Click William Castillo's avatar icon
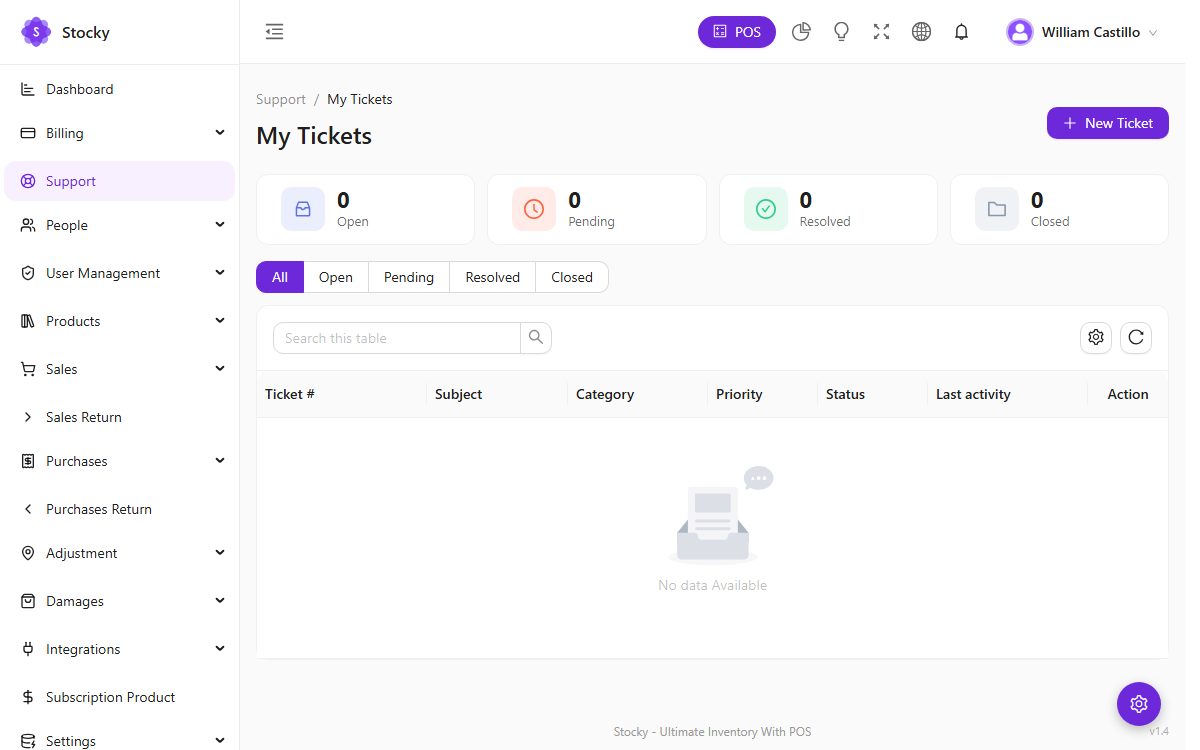 (x=1020, y=32)
